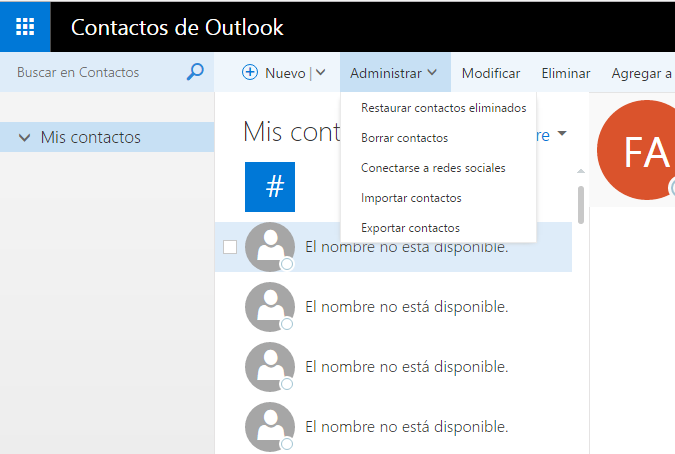
Task: Click avatar of third unnamed contact
Action: tap(270, 367)
